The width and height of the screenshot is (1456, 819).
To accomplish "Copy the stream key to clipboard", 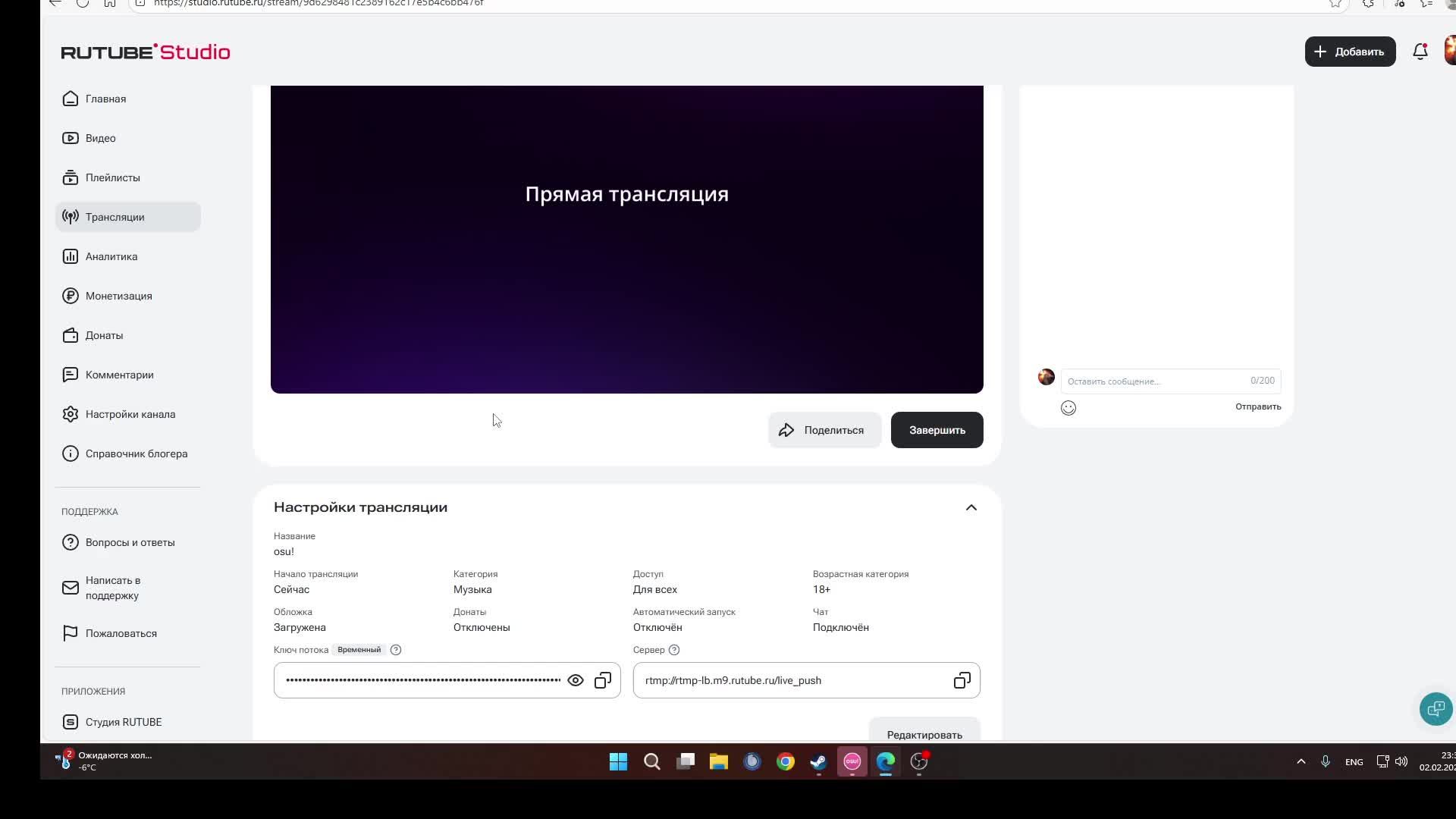I will click(x=602, y=680).
